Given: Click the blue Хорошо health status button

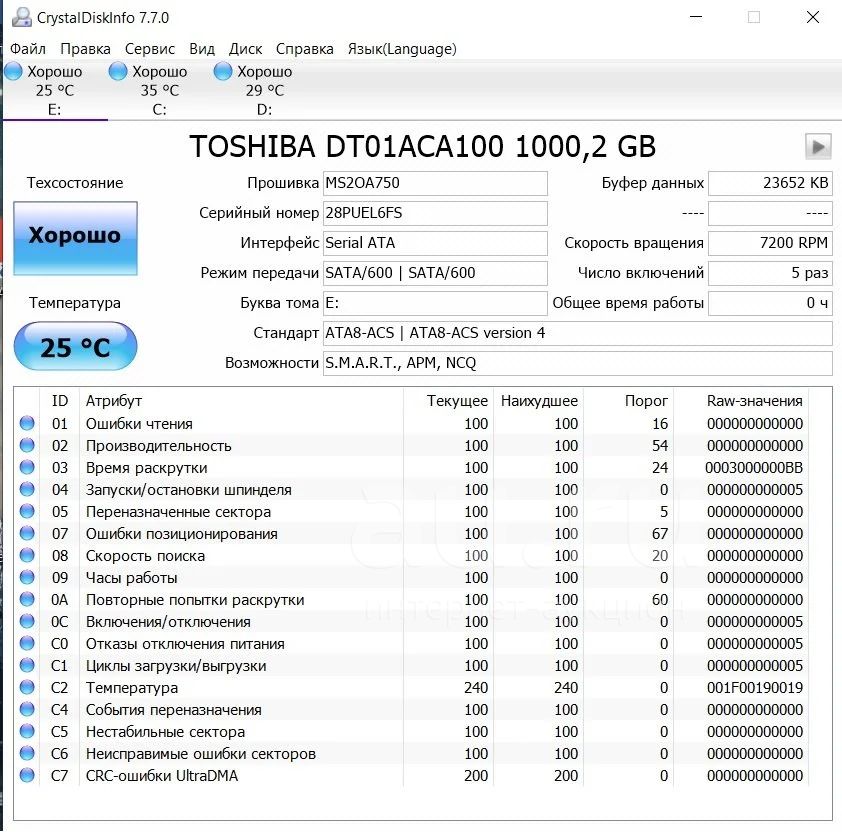Looking at the screenshot, I should pos(75,238).
